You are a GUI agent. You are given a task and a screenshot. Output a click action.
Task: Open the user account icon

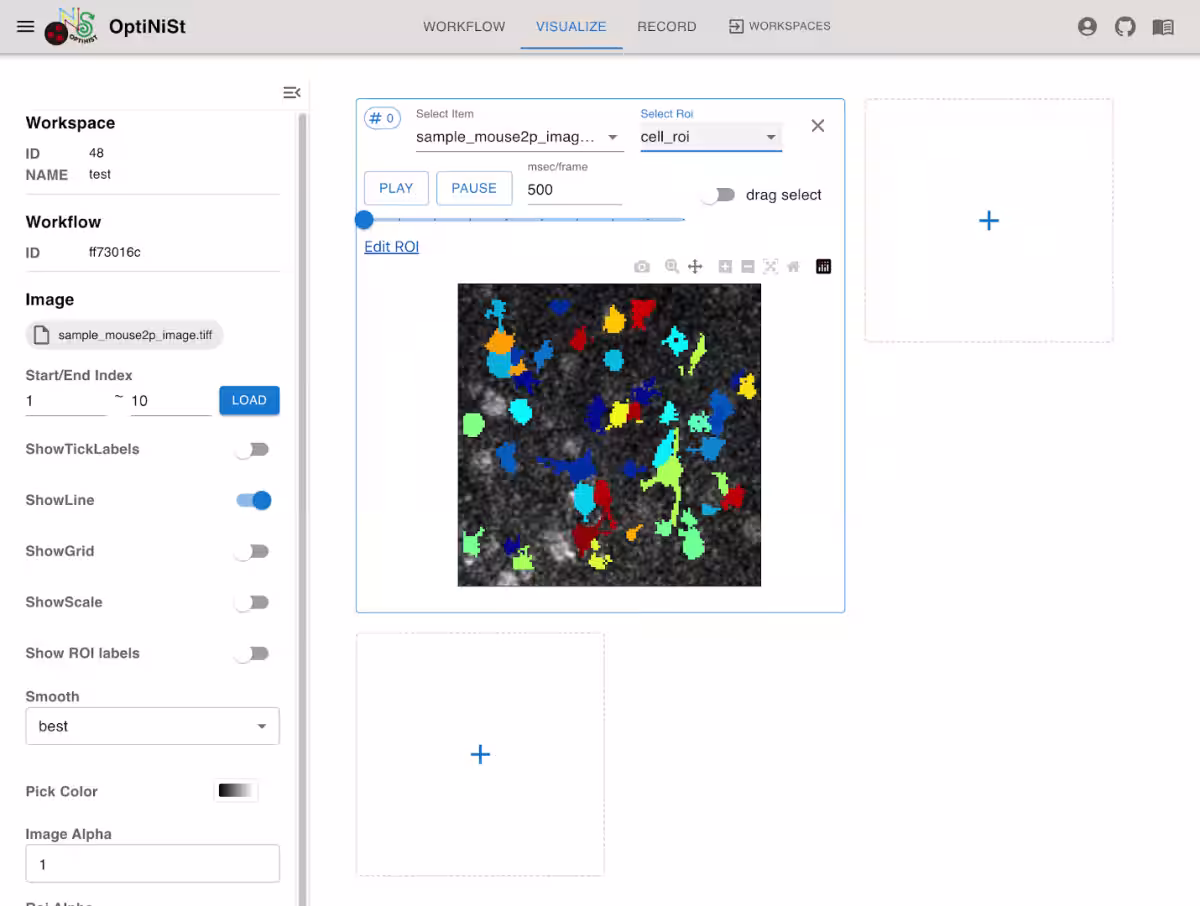click(1087, 27)
